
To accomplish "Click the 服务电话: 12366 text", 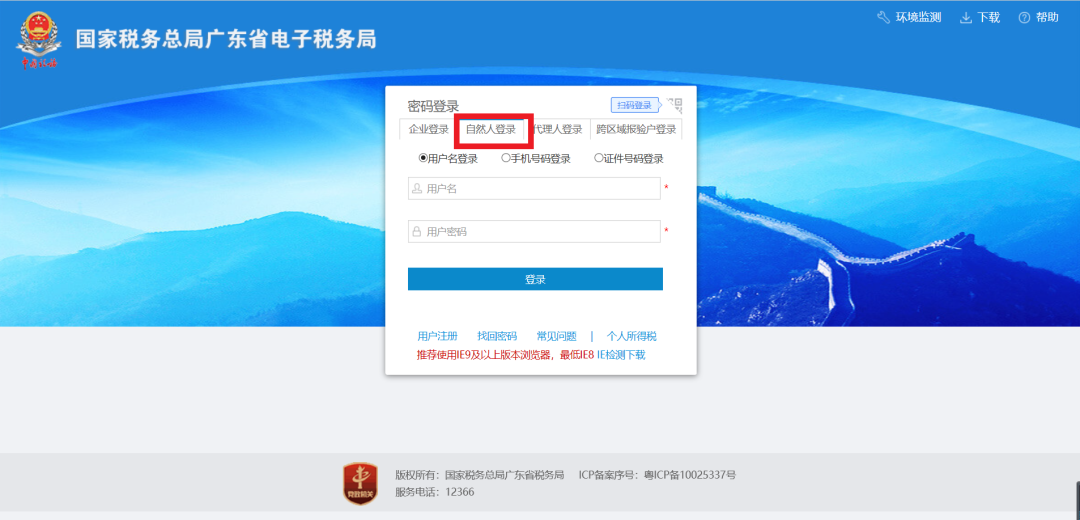I will (x=435, y=492).
